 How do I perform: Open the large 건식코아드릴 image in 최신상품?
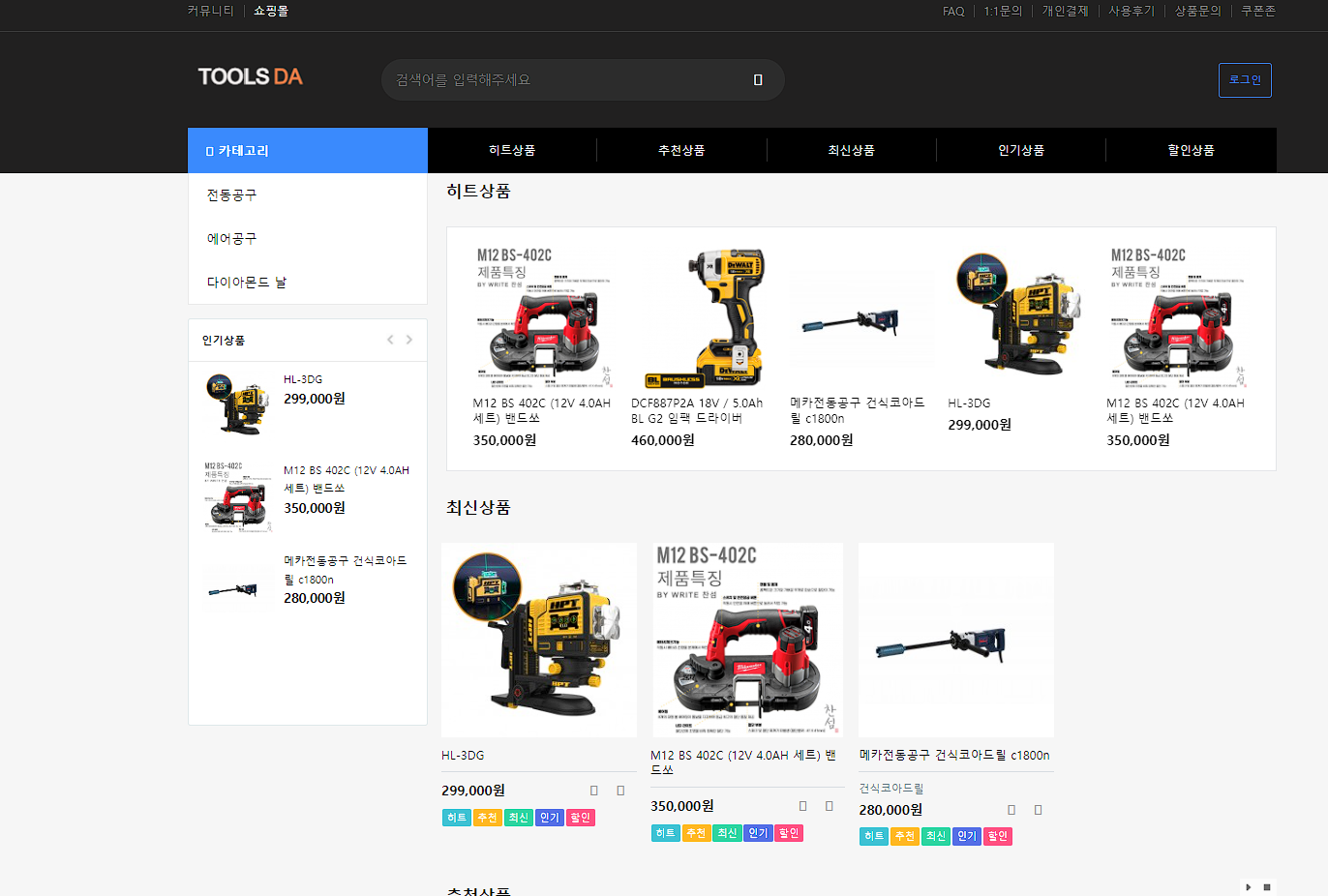coord(956,640)
